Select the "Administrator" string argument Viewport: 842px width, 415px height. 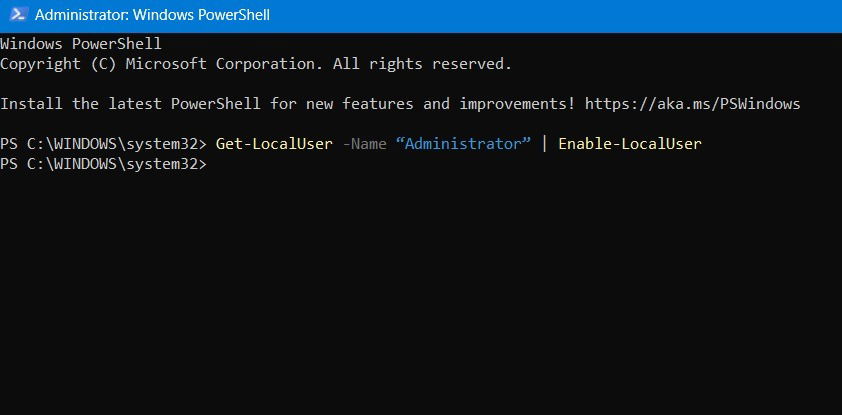pyautogui.click(x=463, y=144)
